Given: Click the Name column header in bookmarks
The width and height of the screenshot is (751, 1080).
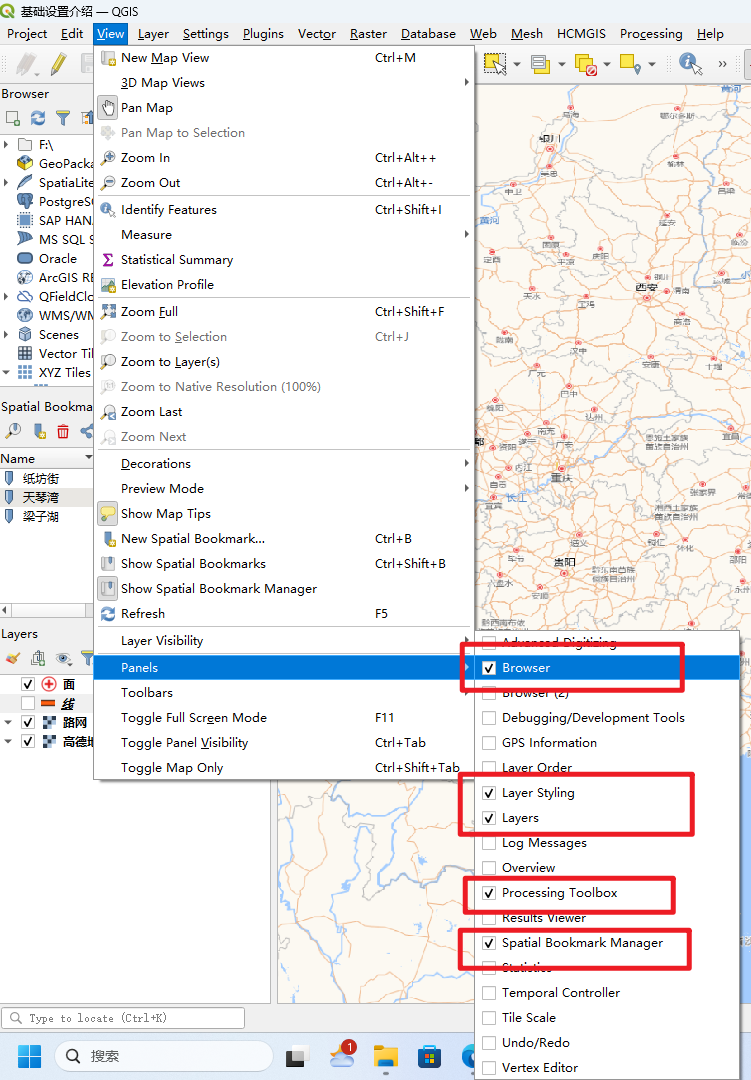Looking at the screenshot, I should point(46,459).
